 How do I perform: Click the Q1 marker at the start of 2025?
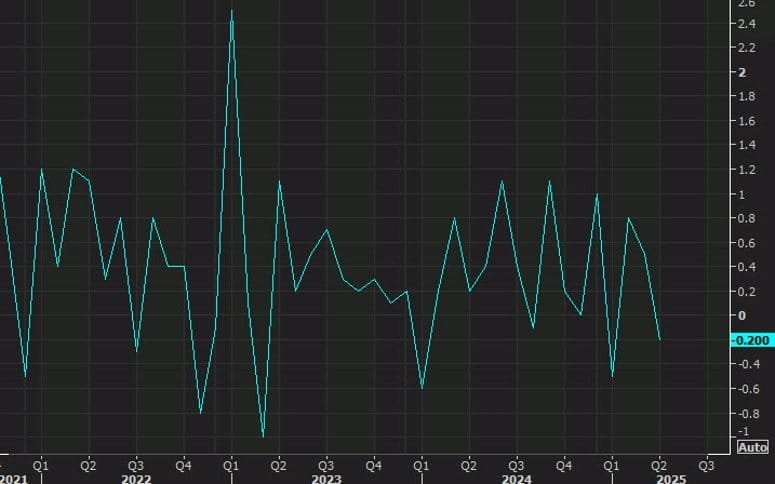(x=611, y=465)
